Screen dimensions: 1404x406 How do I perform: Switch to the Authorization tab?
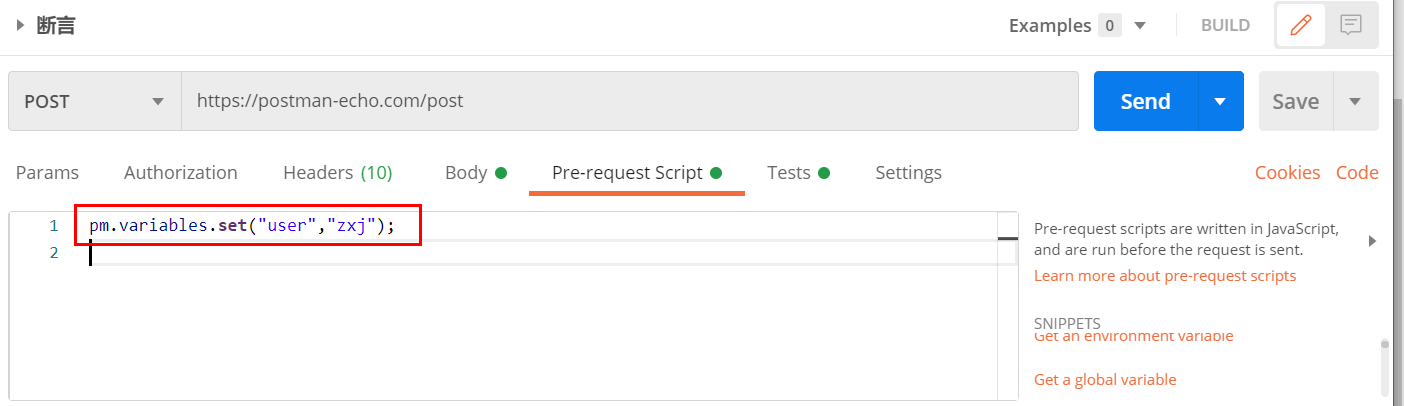(x=181, y=173)
